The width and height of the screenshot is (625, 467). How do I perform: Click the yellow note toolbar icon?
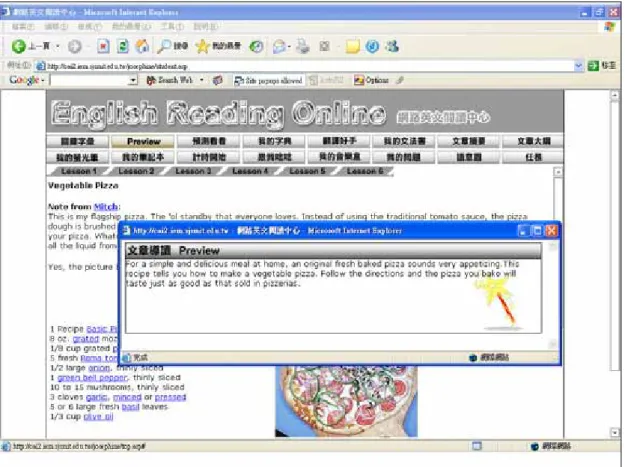(x=352, y=47)
